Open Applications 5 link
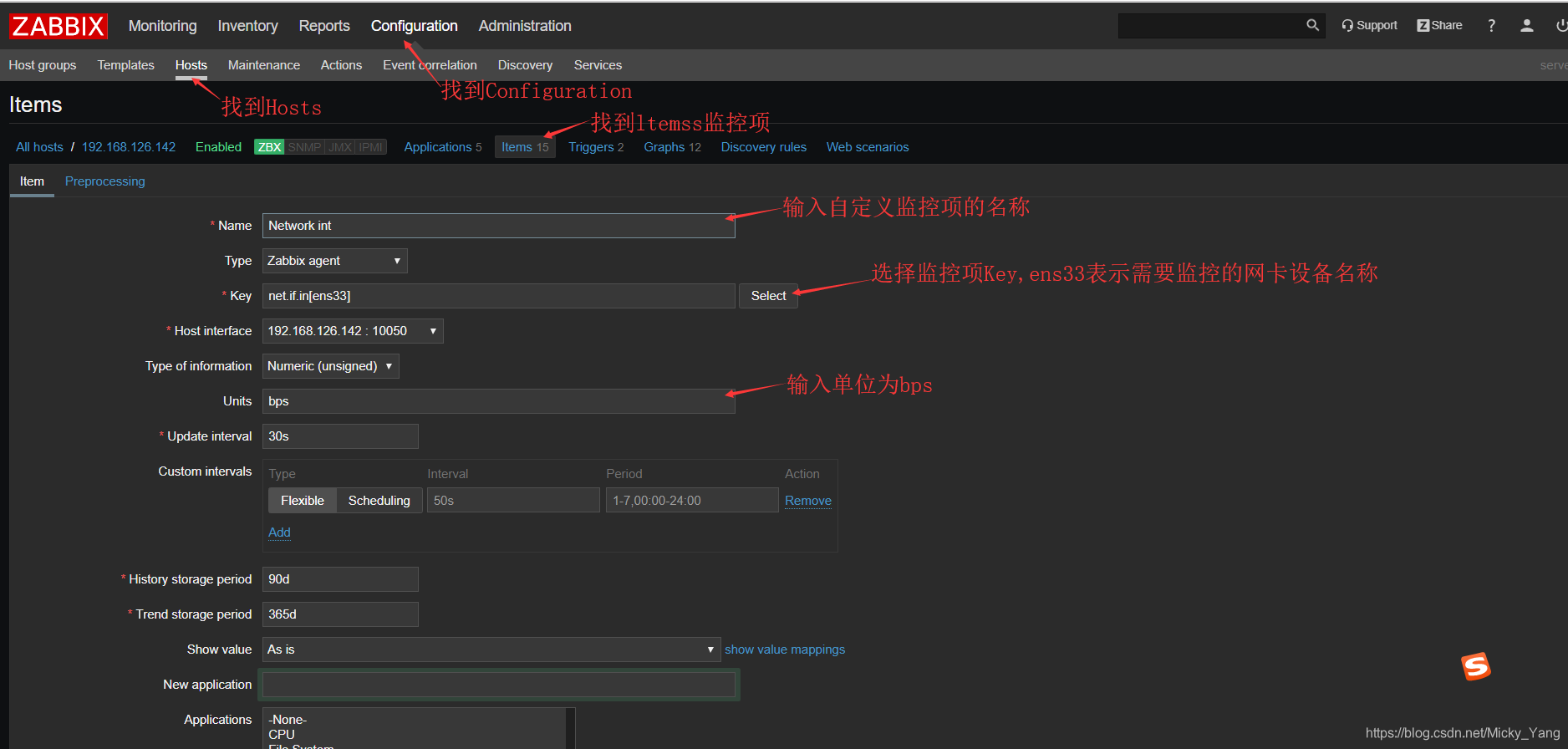1568x749 pixels. [x=443, y=147]
